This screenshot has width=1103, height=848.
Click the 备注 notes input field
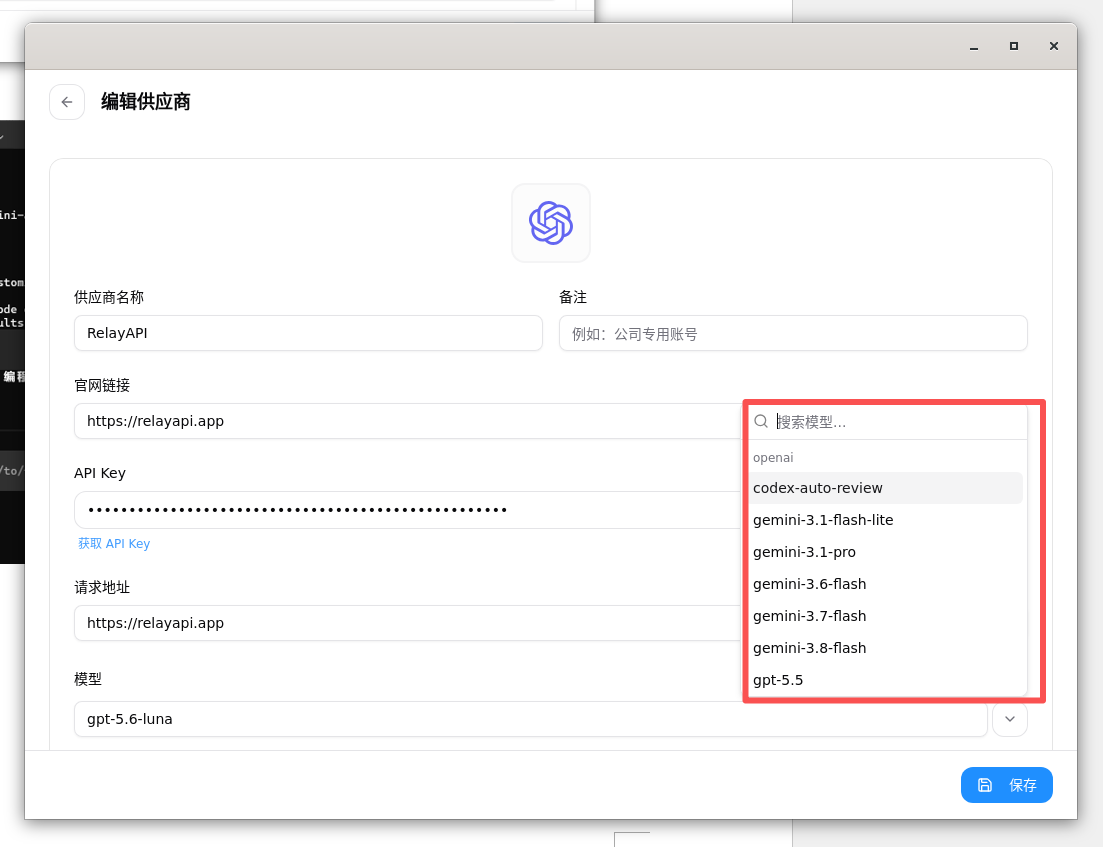793,334
